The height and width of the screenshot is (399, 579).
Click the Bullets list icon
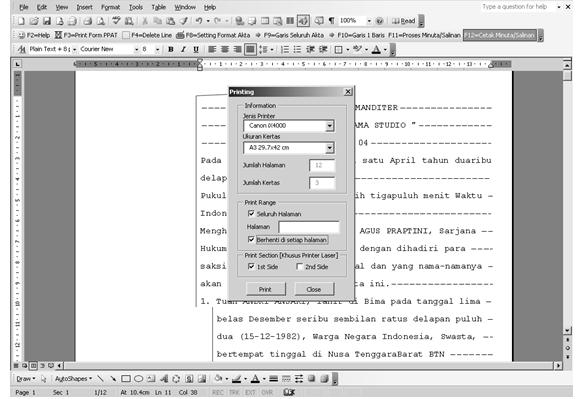[298, 49]
